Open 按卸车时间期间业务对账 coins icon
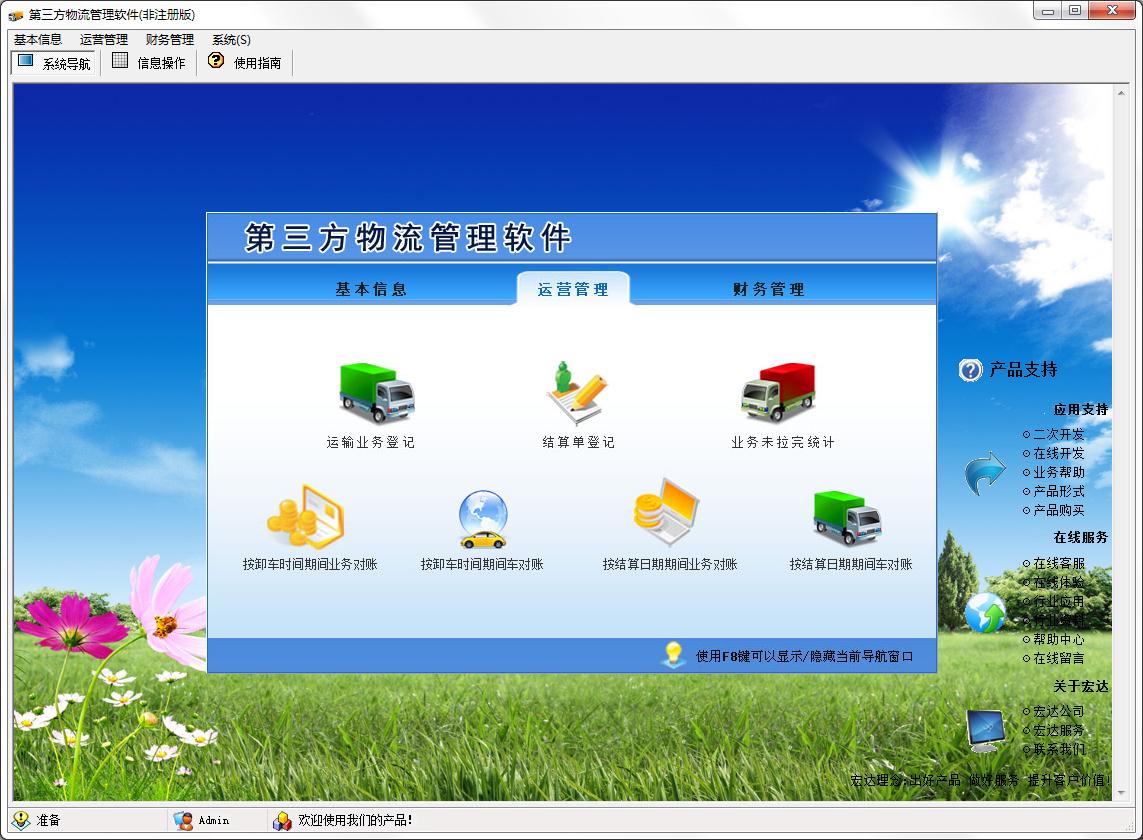Screen dimensions: 1143x840 coord(305,516)
